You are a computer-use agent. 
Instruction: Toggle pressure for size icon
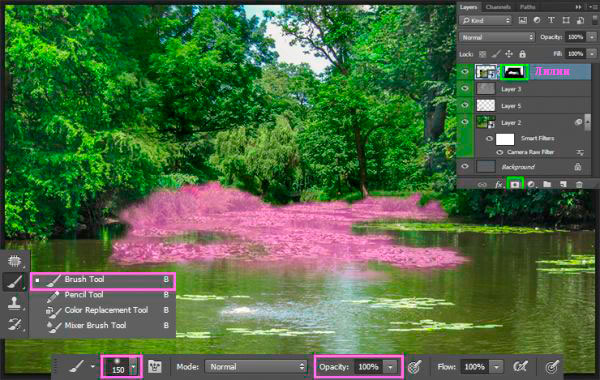552,367
